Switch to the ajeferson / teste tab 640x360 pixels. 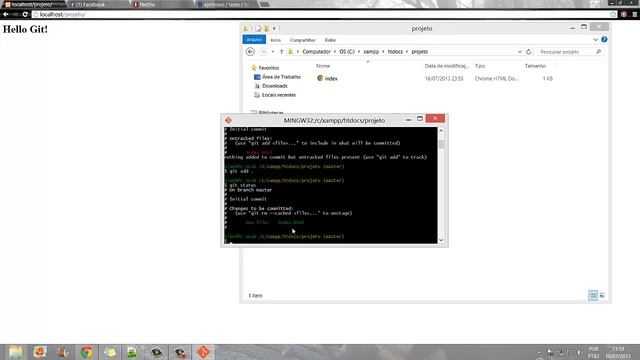point(227,4)
